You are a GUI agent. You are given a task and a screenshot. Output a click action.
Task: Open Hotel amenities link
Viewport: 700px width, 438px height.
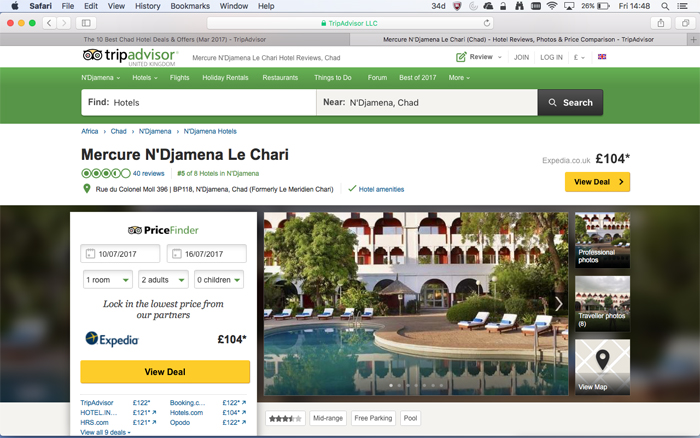point(381,189)
